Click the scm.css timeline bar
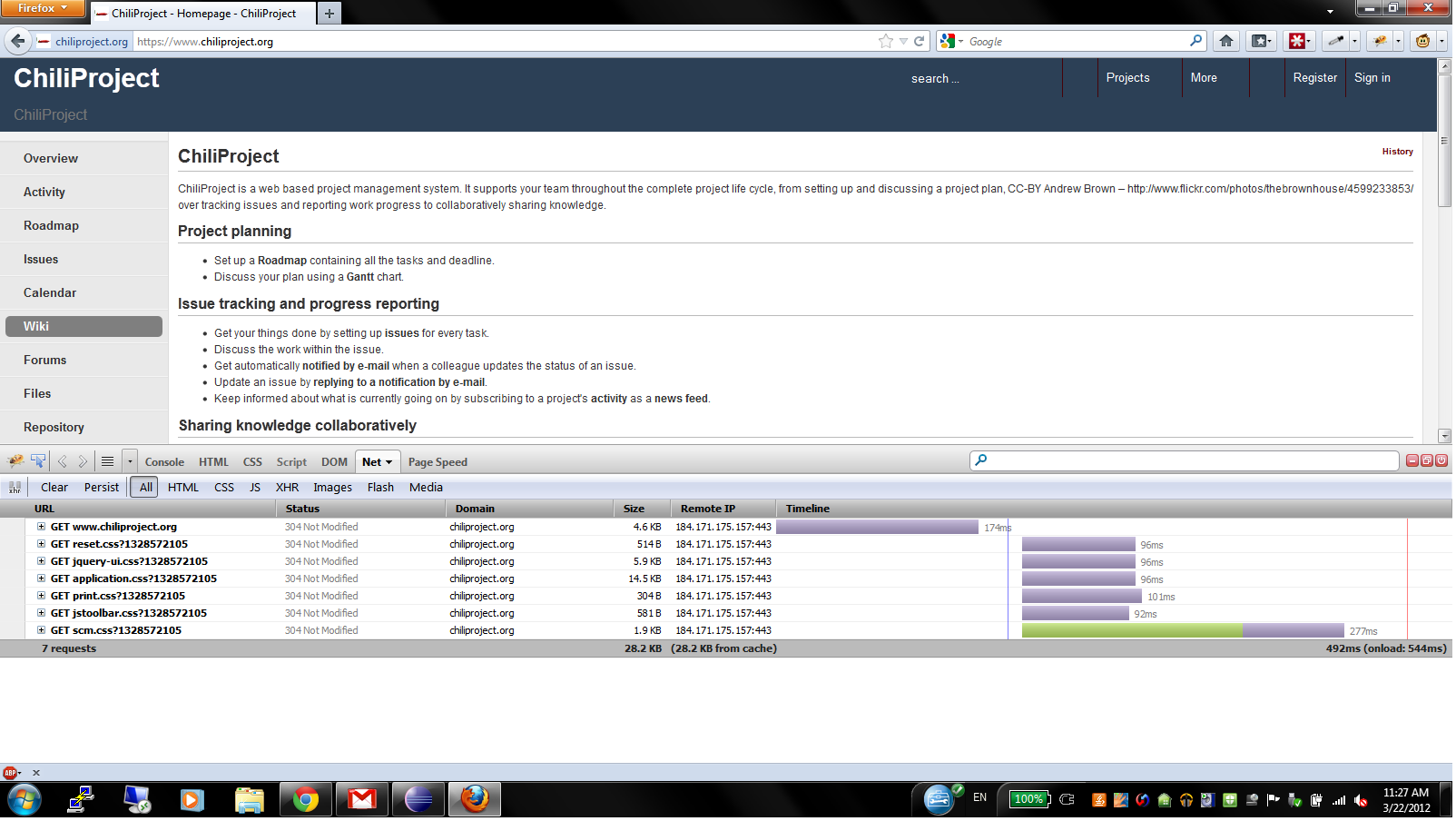 (x=1183, y=630)
